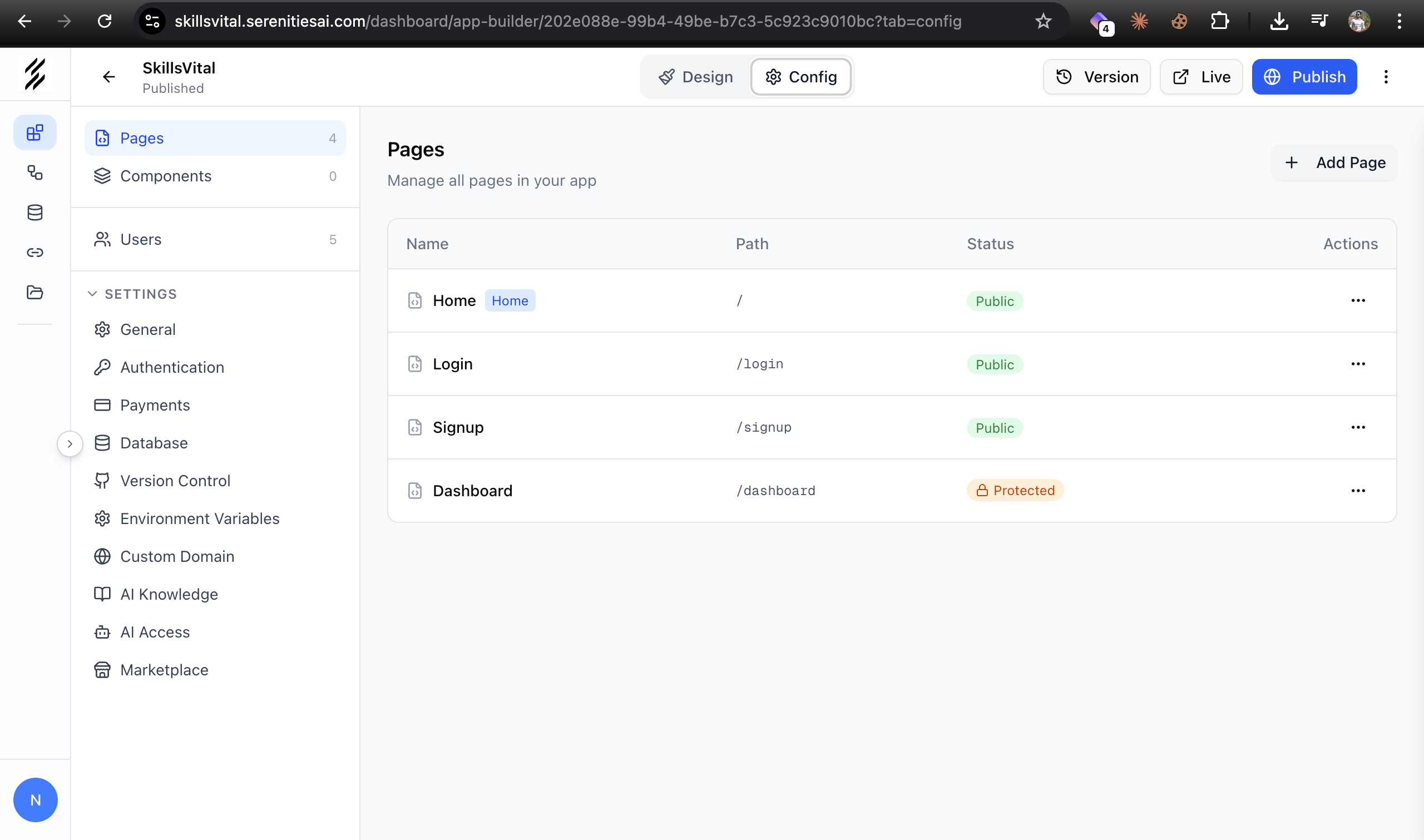Expand the sidebar using the round chevron button
Image resolution: width=1424 pixels, height=840 pixels.
pyautogui.click(x=70, y=444)
